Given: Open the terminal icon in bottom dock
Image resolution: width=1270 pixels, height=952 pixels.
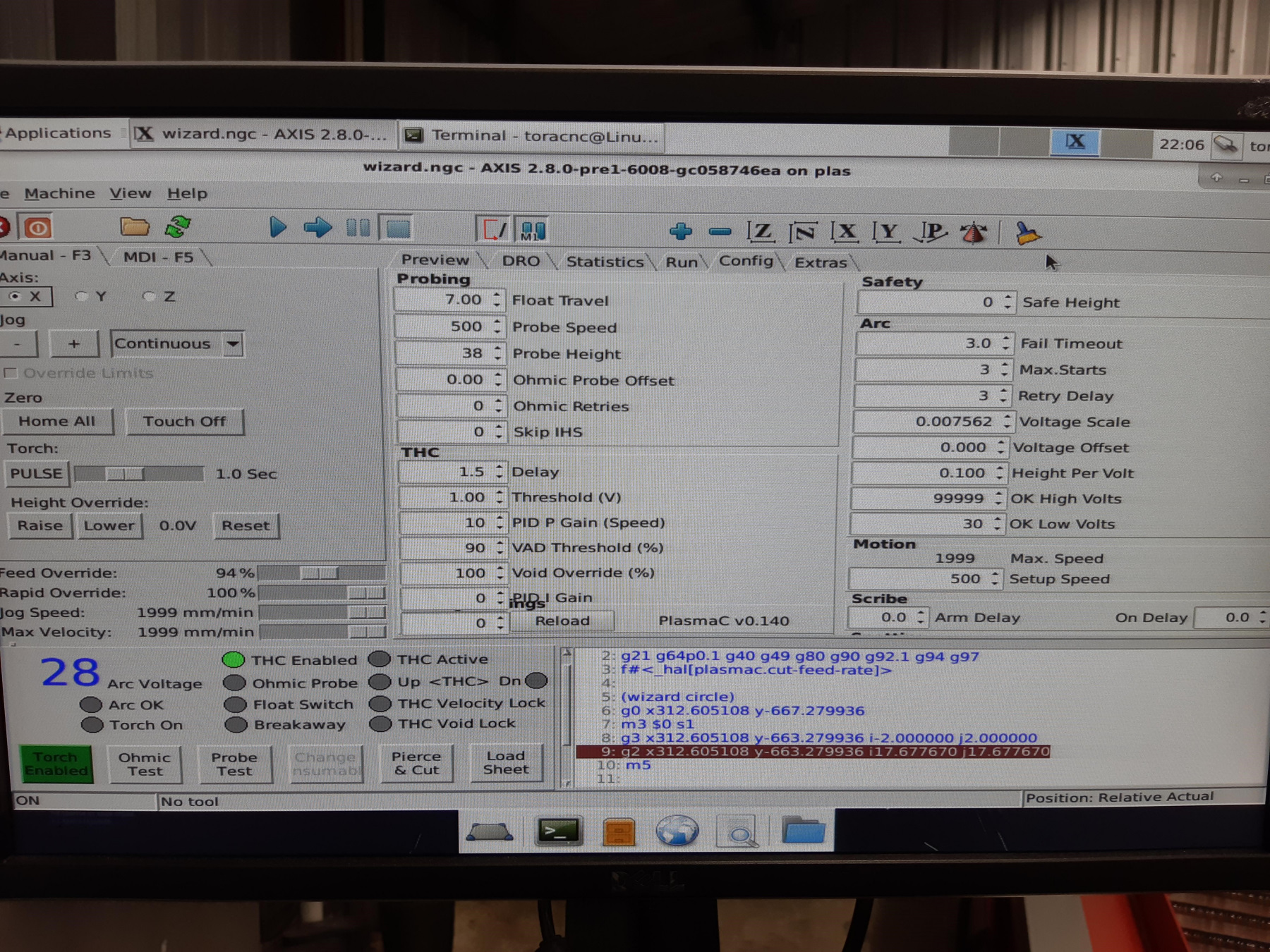Looking at the screenshot, I should click(559, 832).
